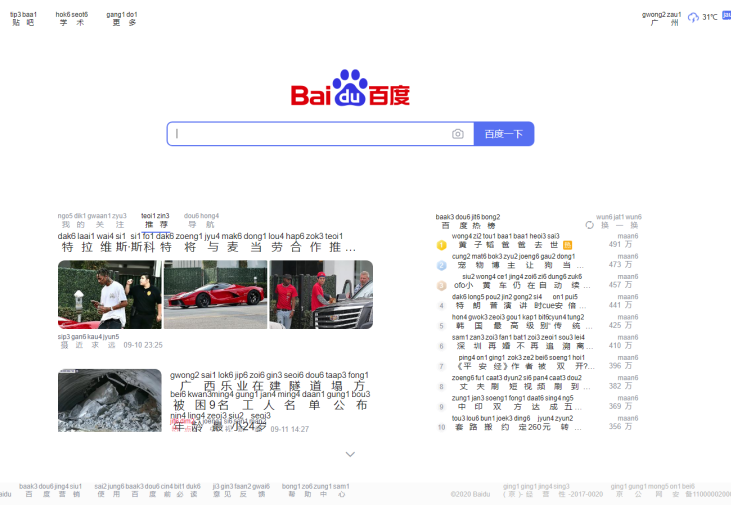The width and height of the screenshot is (731, 505).
Task: Open 学术 in the top navigation
Action: 72,19
